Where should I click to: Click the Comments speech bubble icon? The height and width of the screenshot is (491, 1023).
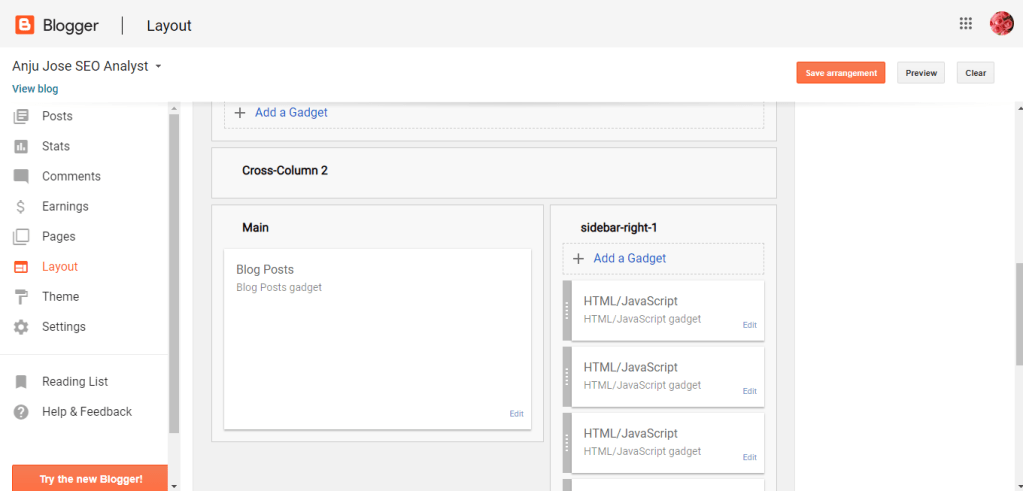pyautogui.click(x=21, y=176)
